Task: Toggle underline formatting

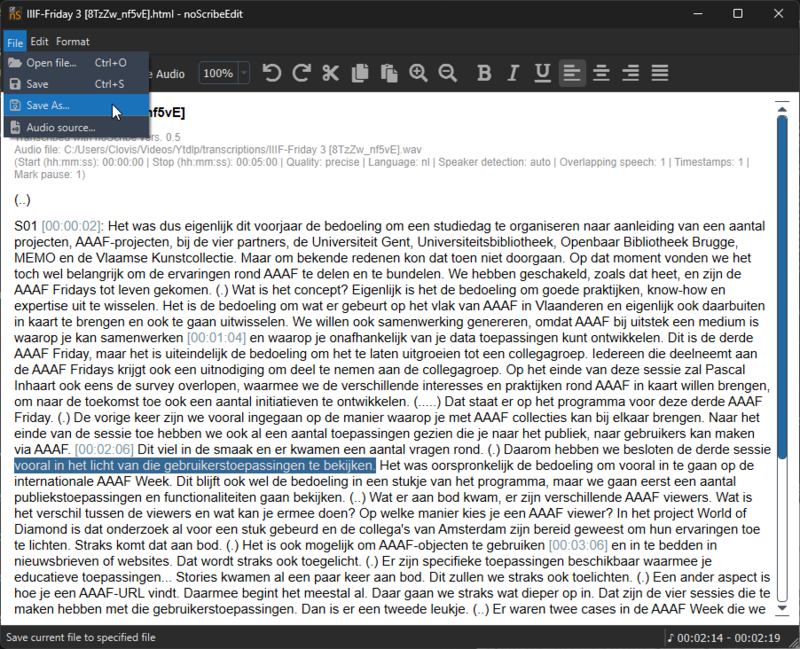Action: pyautogui.click(x=539, y=72)
